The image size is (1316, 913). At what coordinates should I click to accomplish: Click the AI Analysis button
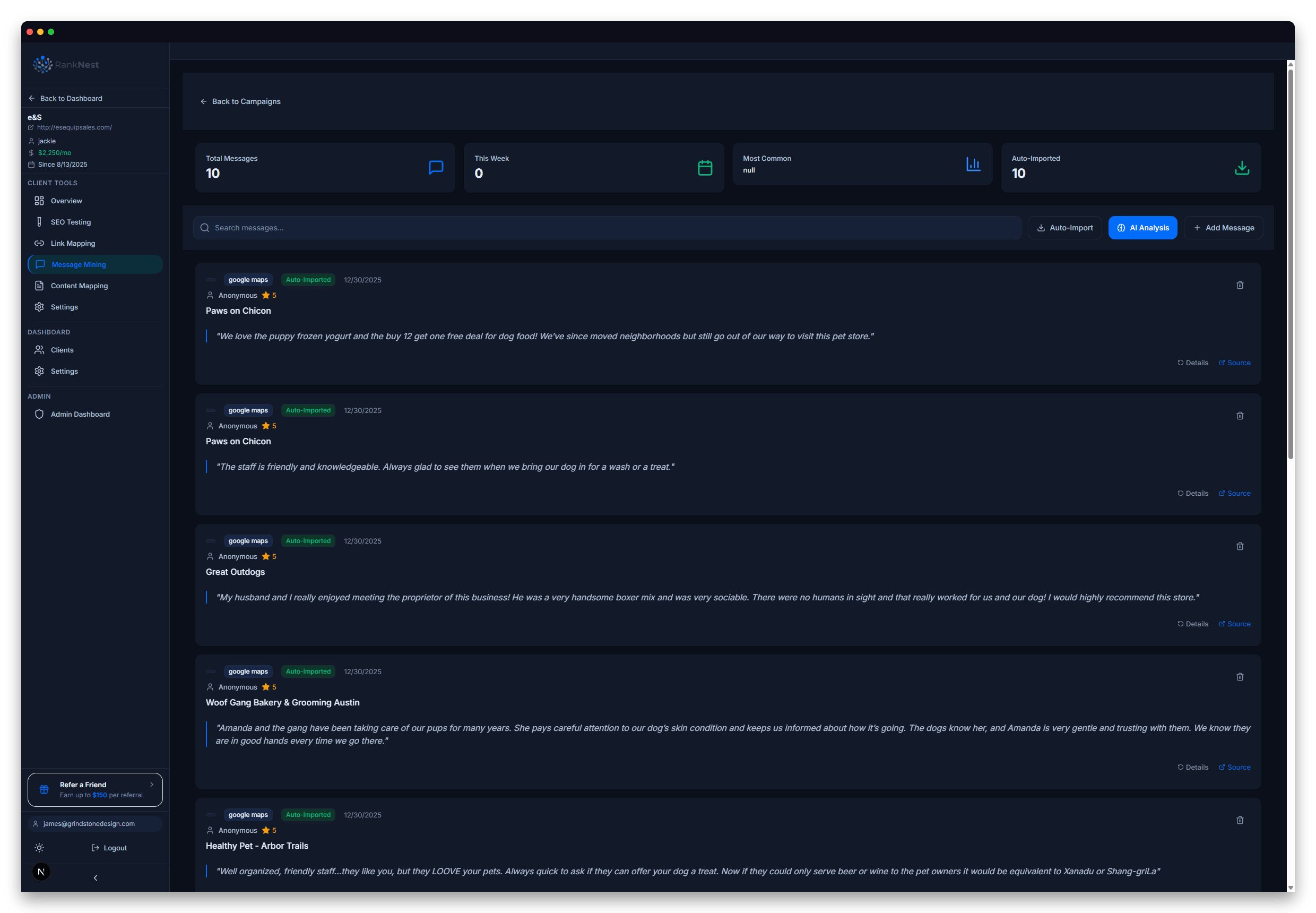point(1141,228)
